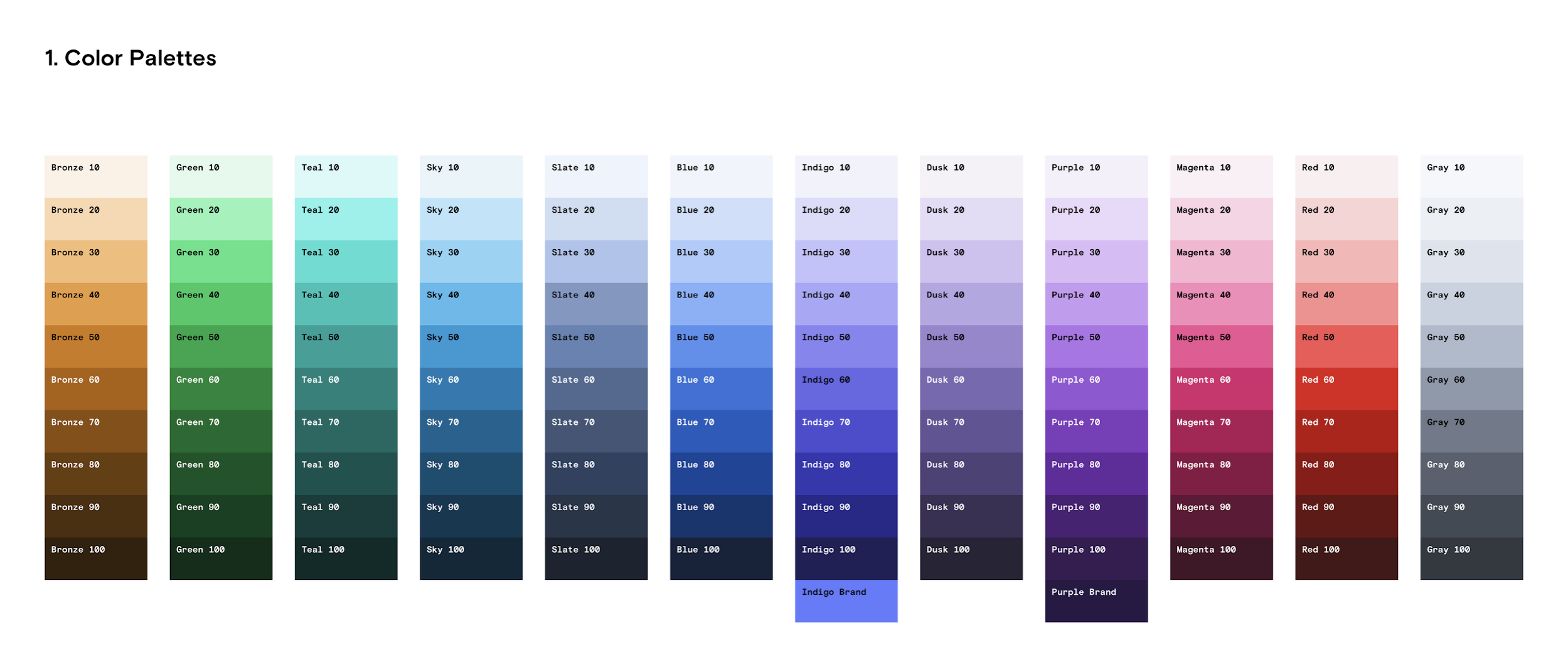Select the Red 90 color swatch
Viewport: 1568px width, 667px height.
(x=1346, y=515)
